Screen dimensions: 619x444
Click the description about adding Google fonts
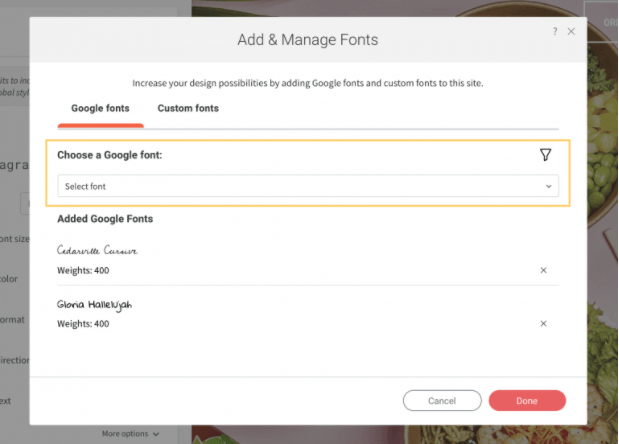point(308,83)
